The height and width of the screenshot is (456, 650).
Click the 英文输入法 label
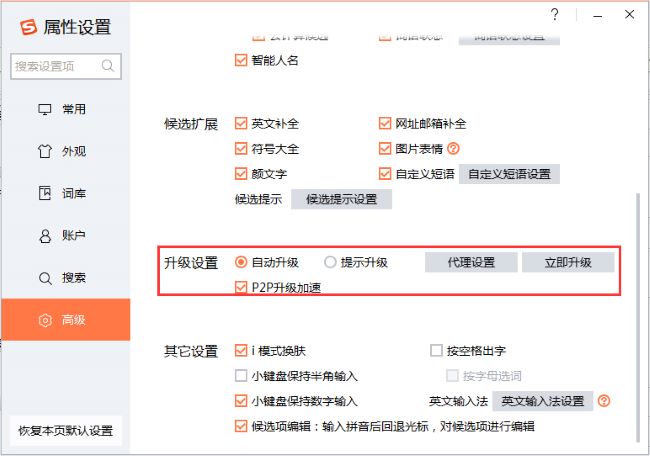pos(458,401)
